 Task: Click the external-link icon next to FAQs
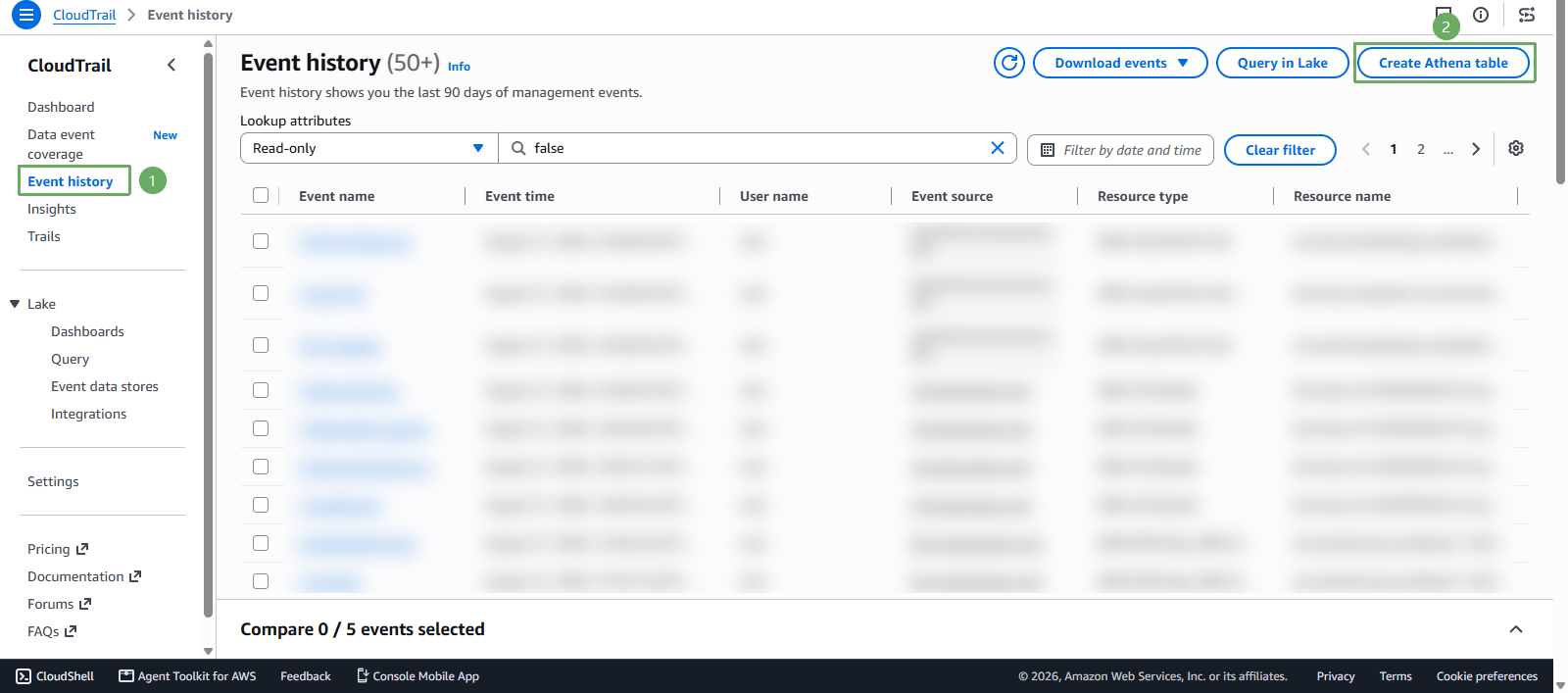71,631
